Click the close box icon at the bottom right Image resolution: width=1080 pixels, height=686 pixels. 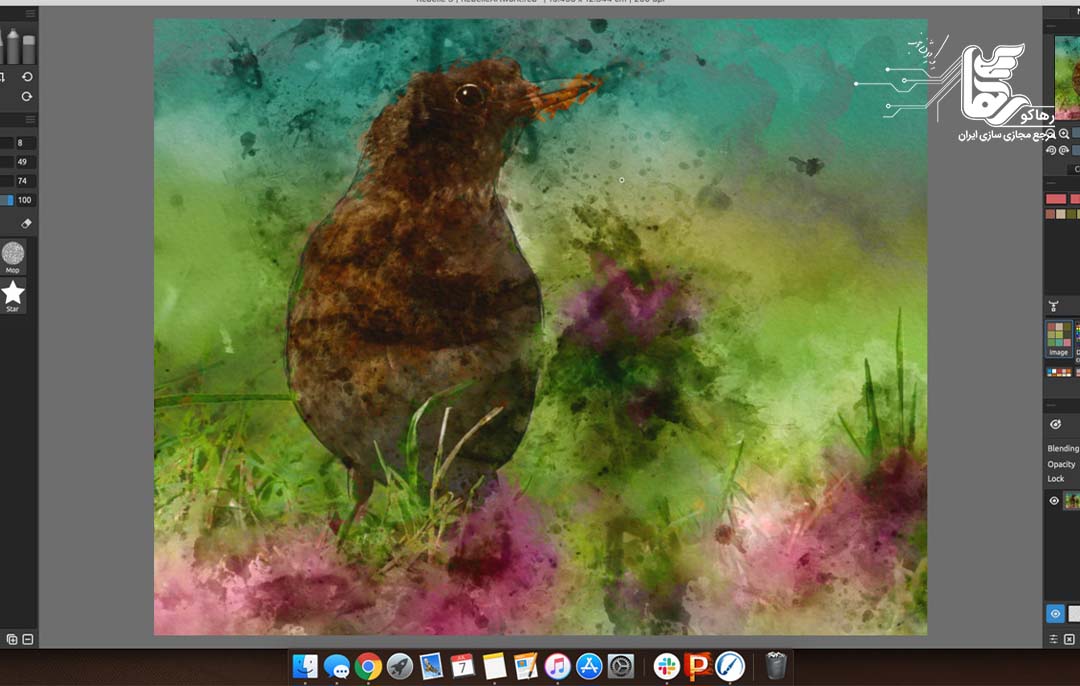click(x=1069, y=639)
